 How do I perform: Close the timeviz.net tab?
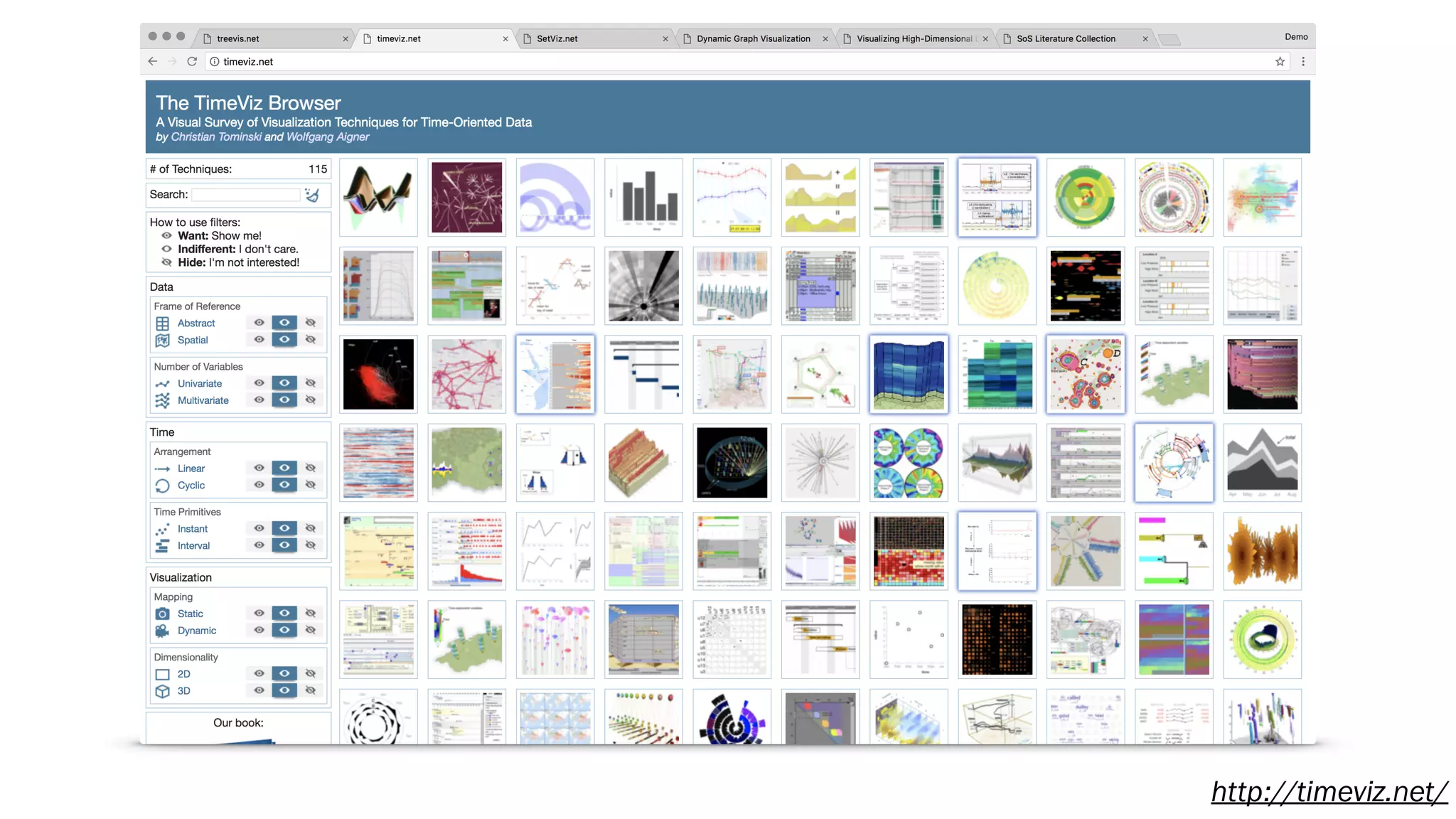tap(505, 39)
